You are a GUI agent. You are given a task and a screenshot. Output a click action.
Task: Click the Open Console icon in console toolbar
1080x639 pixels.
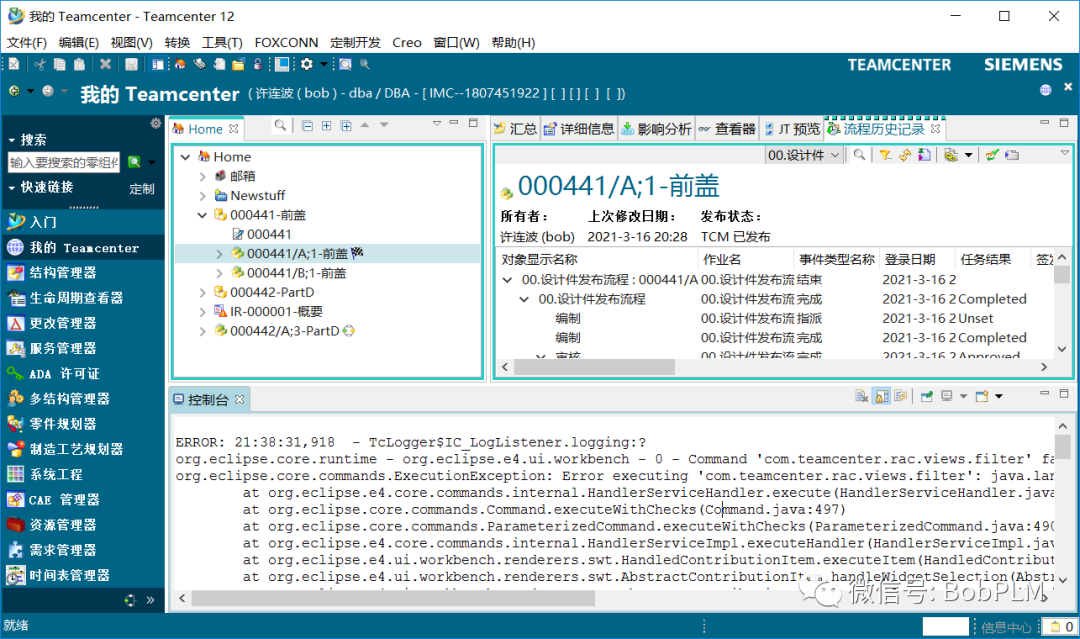click(982, 396)
